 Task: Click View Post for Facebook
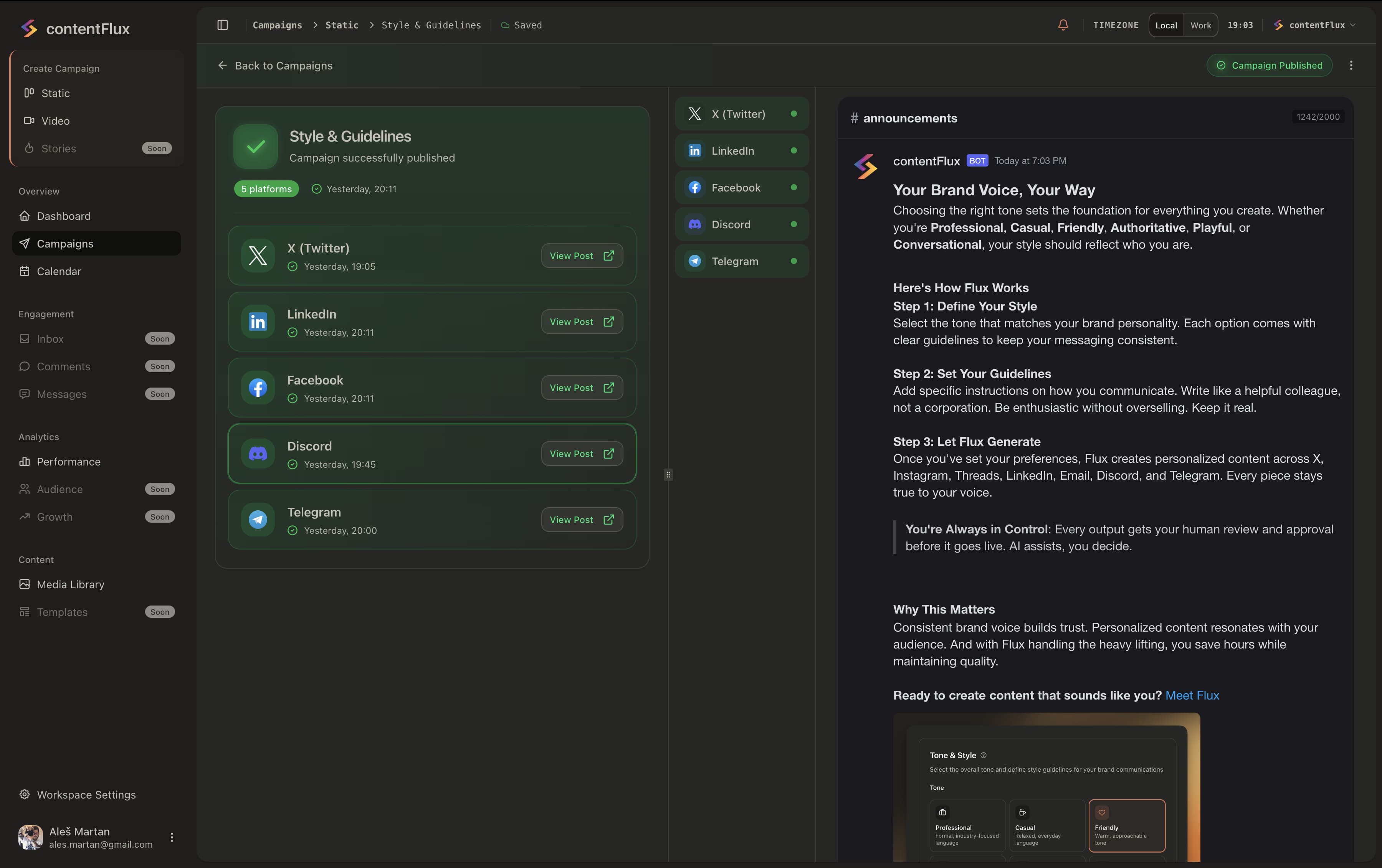pyautogui.click(x=581, y=388)
